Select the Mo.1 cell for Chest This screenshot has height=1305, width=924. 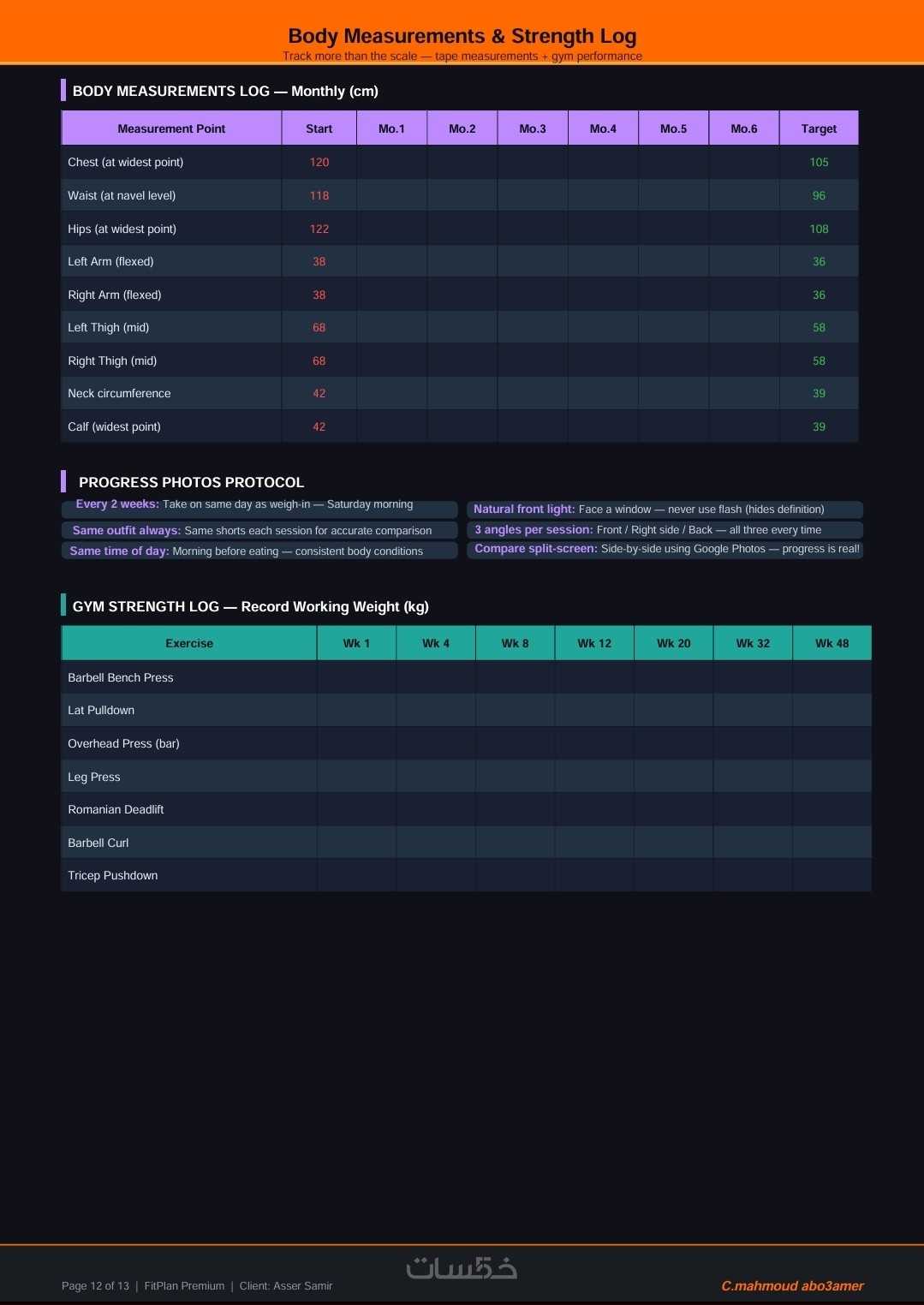pos(391,162)
